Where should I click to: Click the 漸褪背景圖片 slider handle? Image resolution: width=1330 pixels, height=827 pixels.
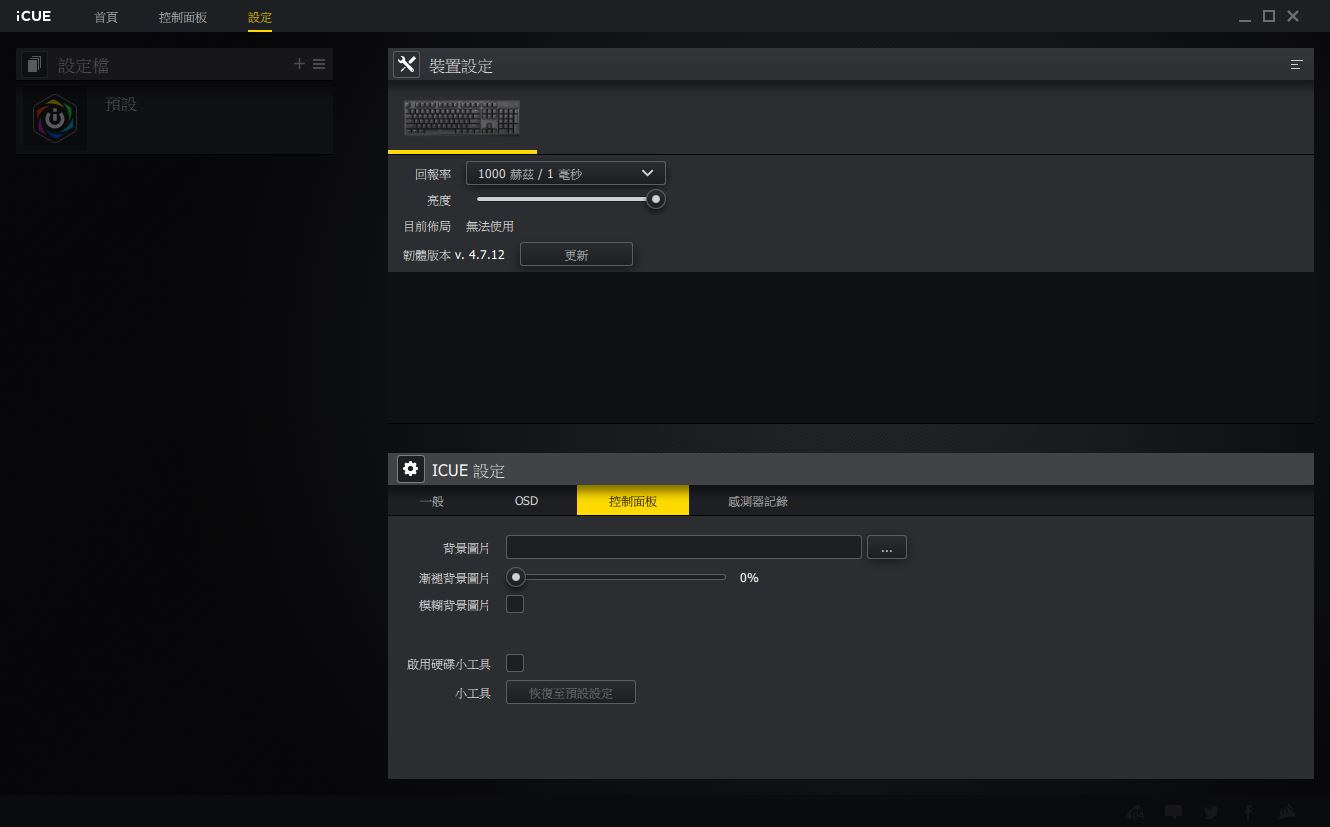click(515, 577)
